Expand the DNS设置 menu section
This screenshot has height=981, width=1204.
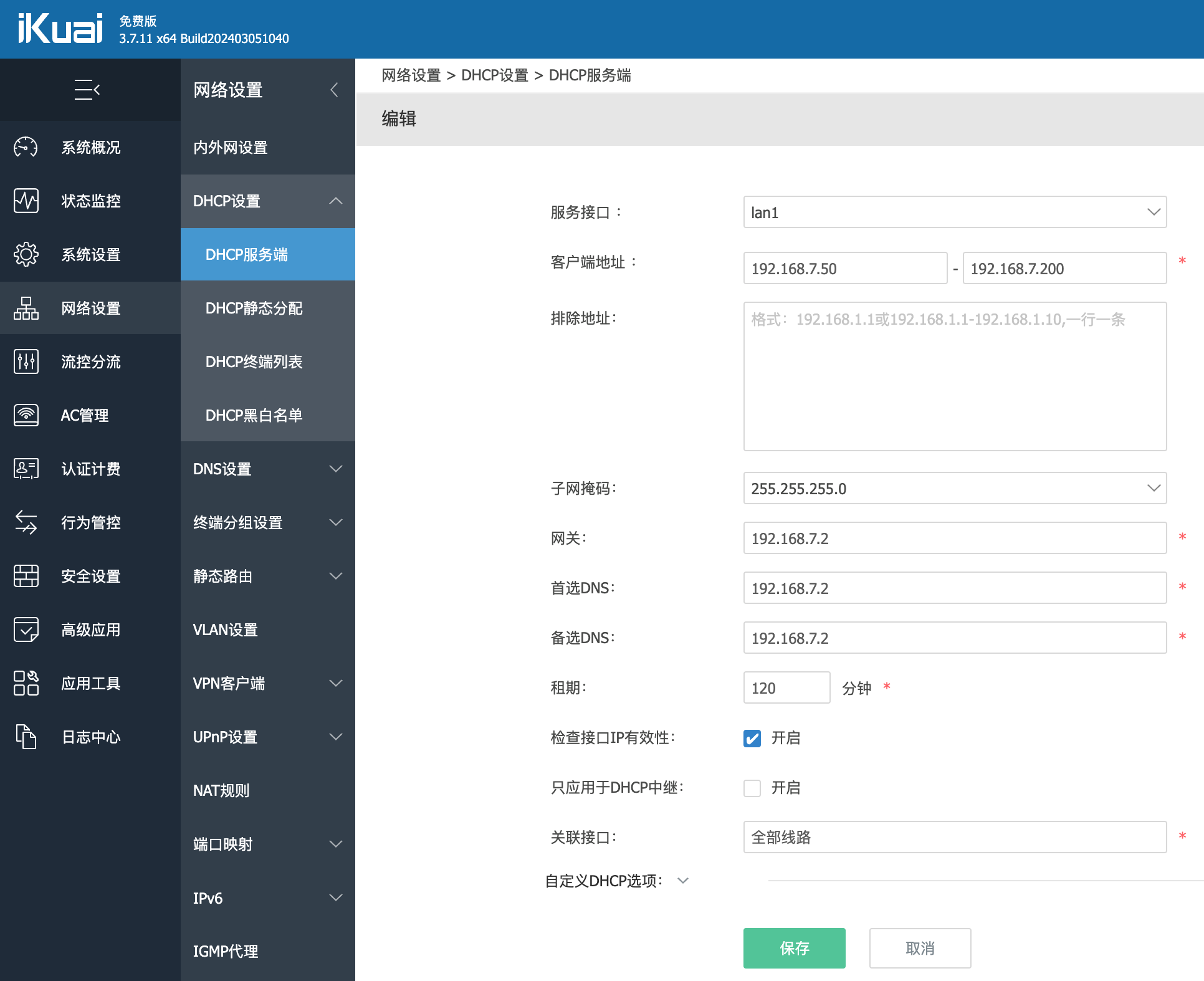(x=266, y=468)
